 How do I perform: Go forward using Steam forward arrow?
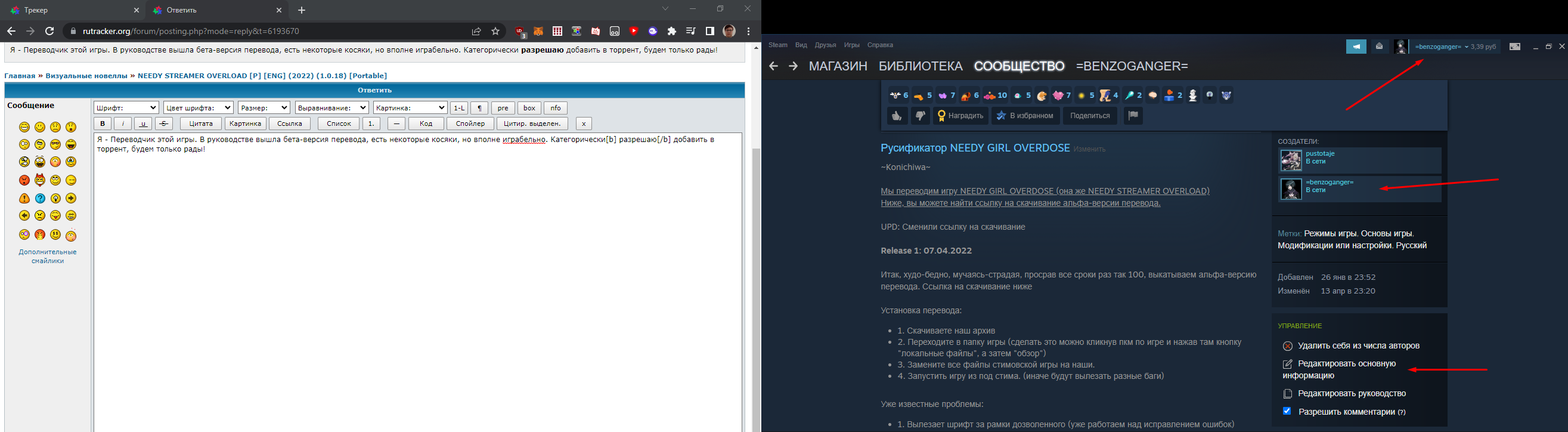793,66
